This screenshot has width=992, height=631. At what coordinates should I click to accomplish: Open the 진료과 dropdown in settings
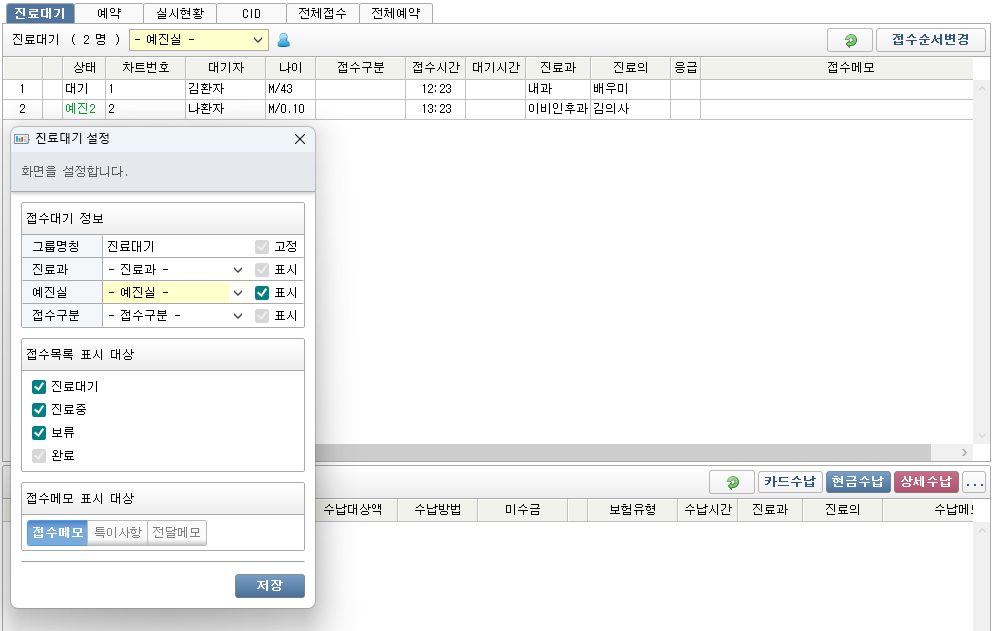176,270
